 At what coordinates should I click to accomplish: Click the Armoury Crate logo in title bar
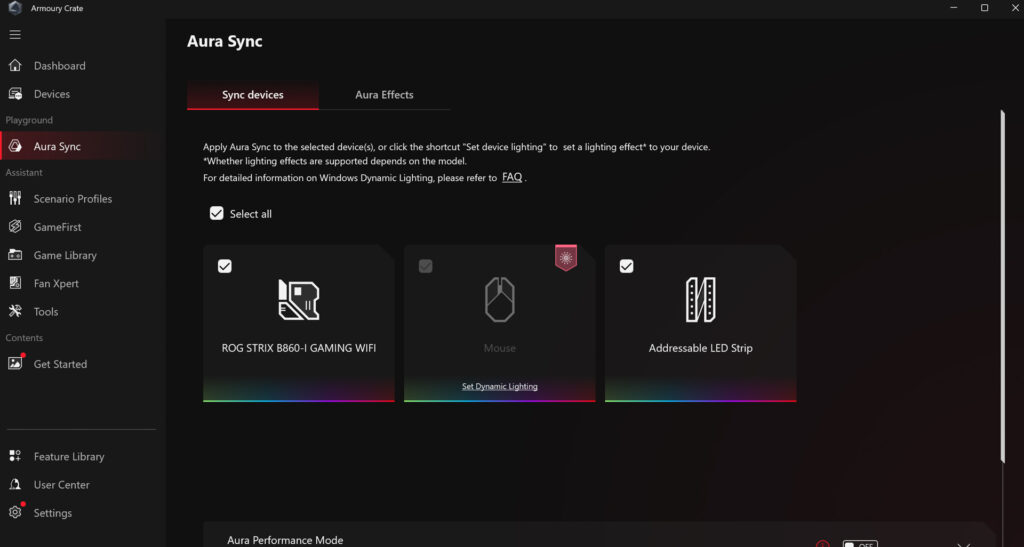[14, 8]
